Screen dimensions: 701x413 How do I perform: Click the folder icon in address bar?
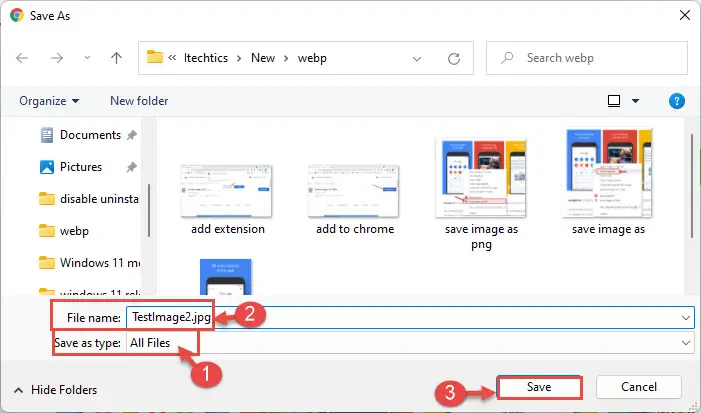click(155, 57)
